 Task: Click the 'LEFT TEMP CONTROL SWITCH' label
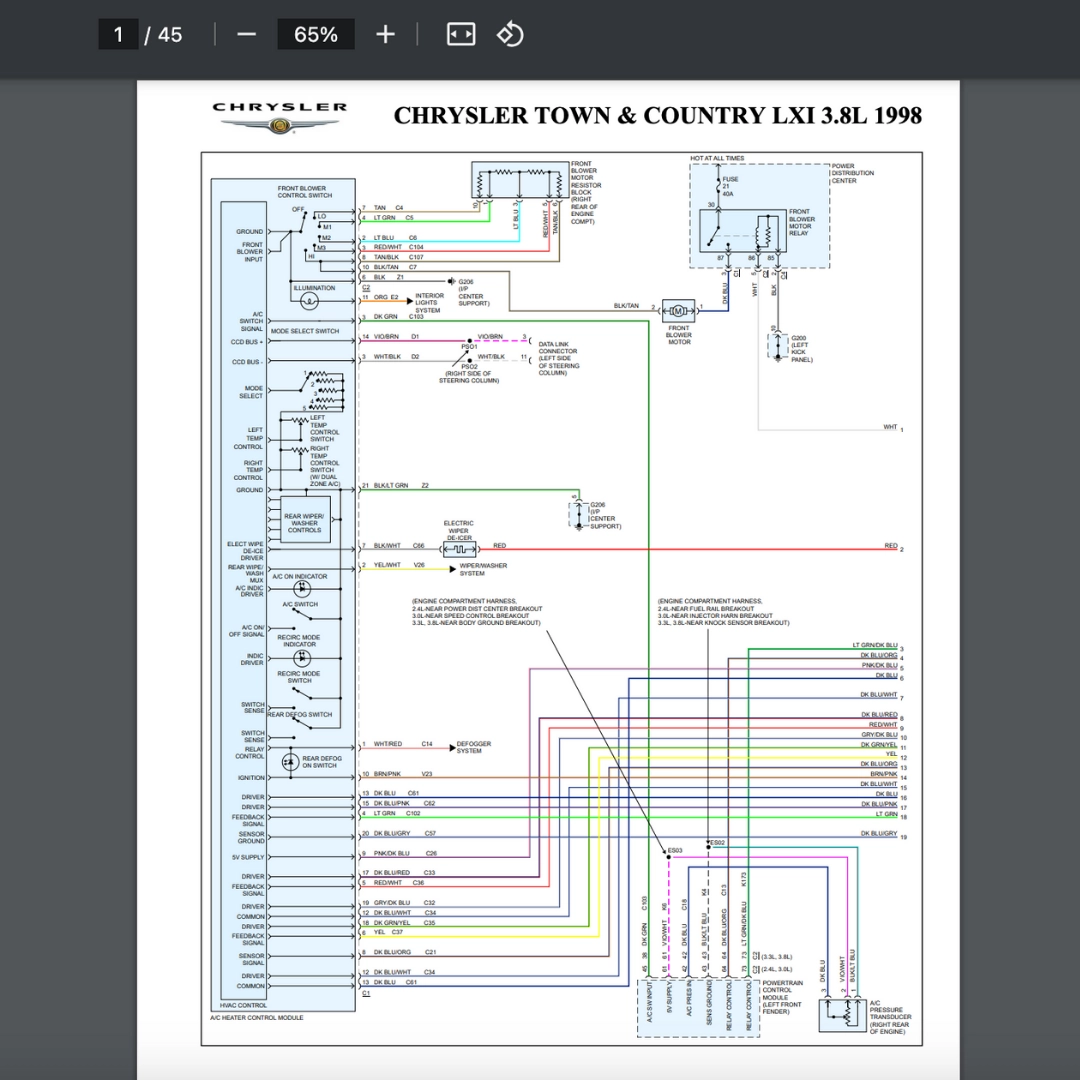click(324, 428)
